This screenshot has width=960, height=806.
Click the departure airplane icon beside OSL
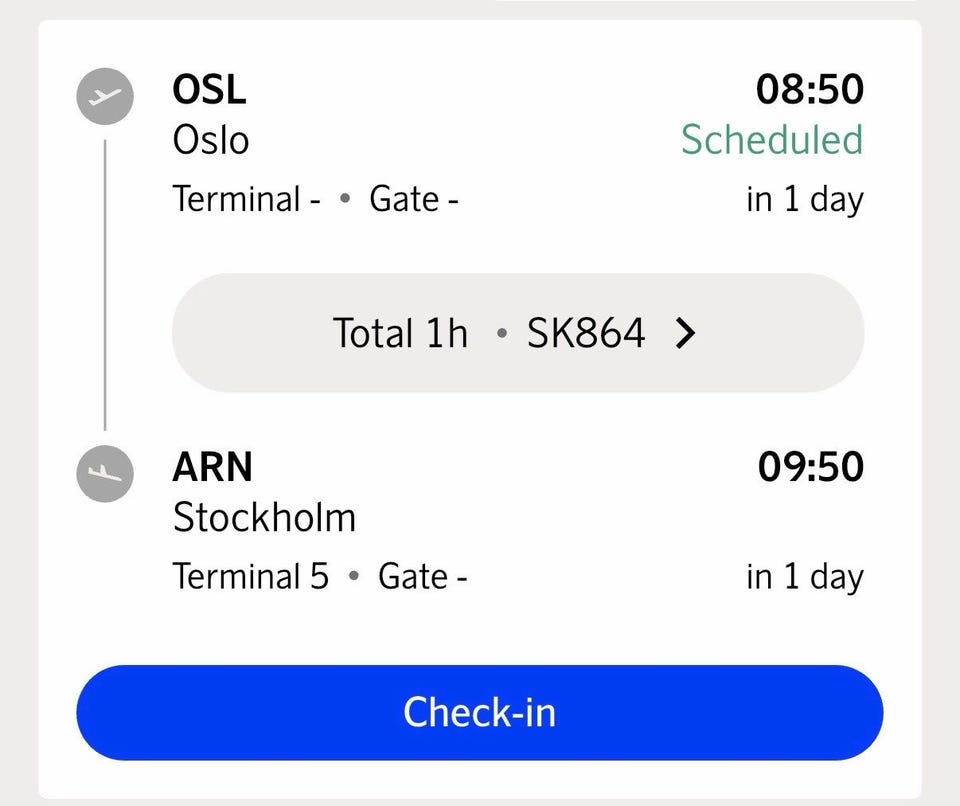tap(105, 96)
